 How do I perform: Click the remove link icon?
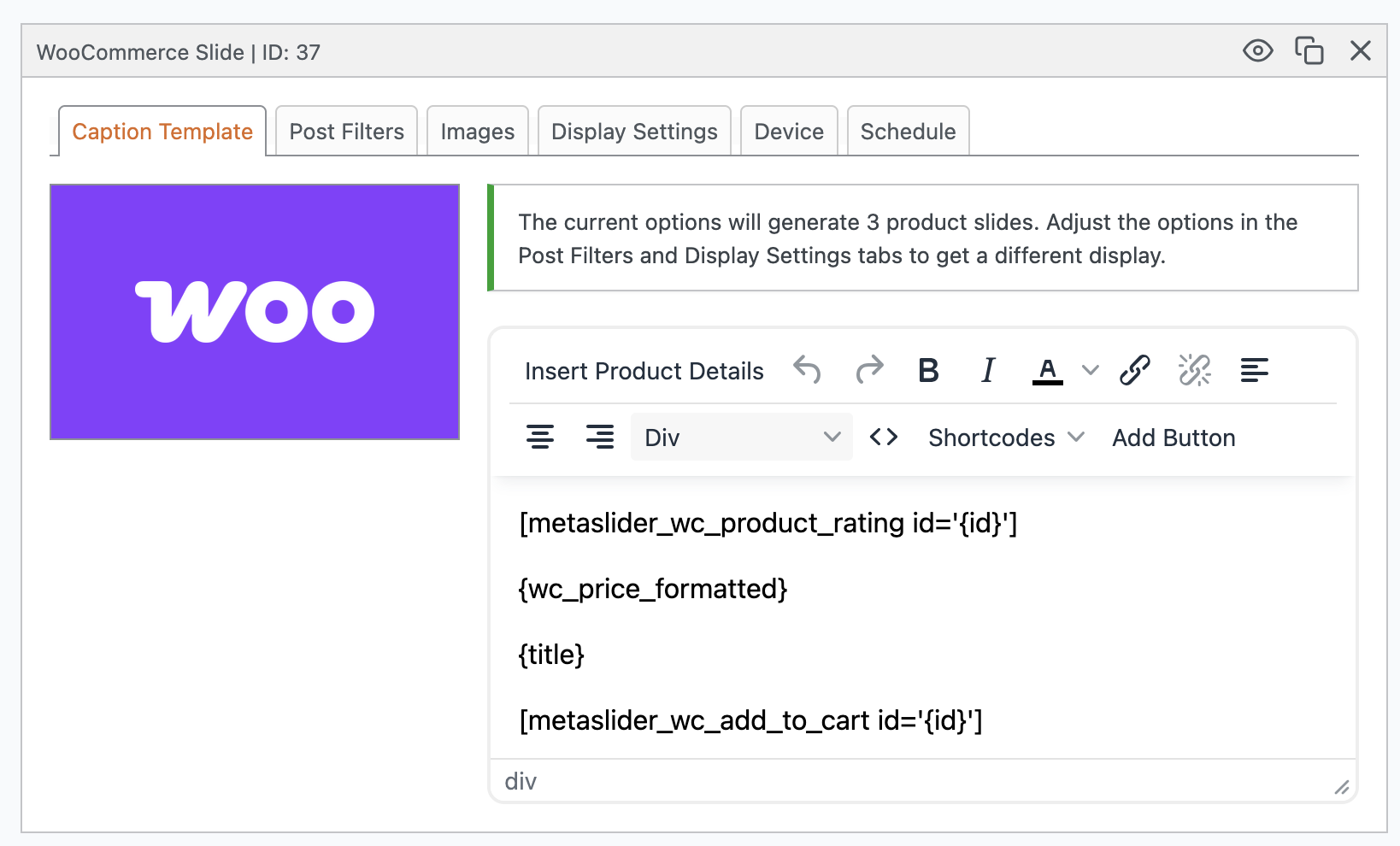click(x=1195, y=370)
